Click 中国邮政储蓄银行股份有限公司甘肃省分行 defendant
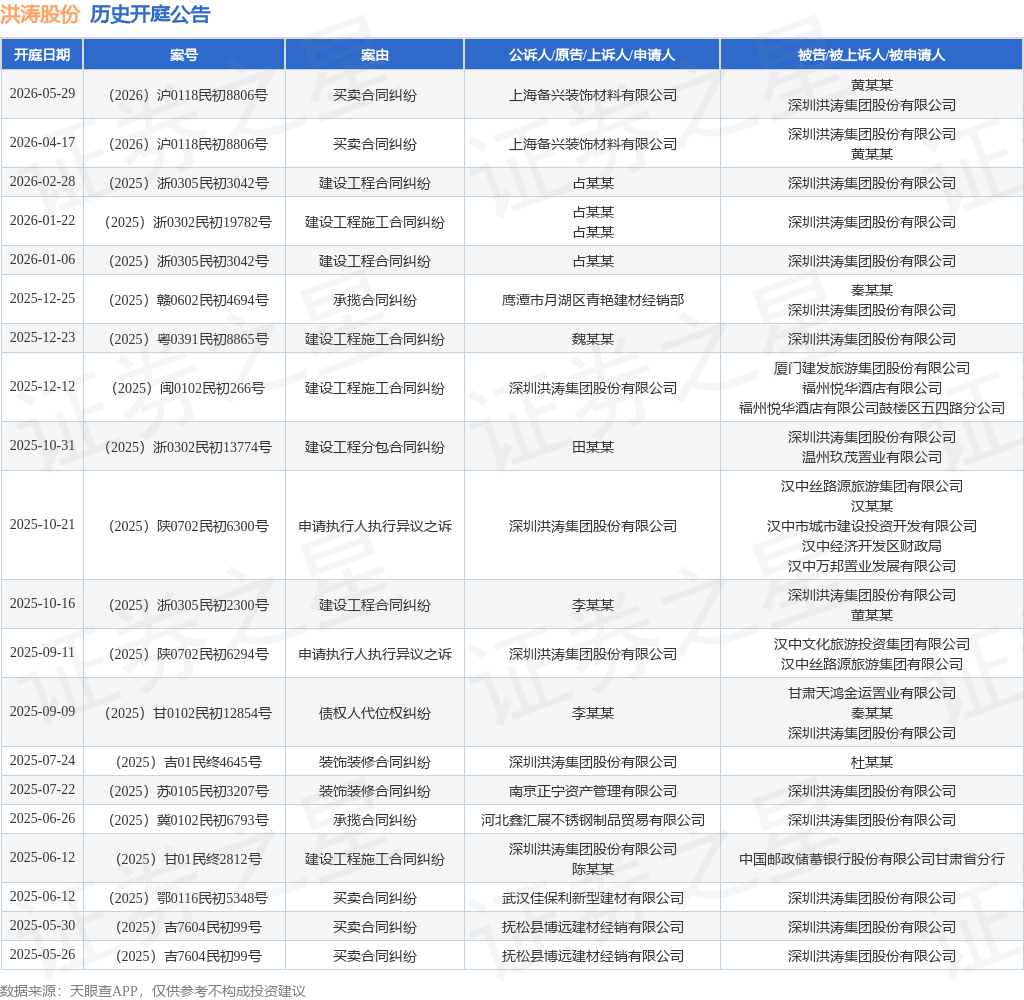 pos(872,860)
